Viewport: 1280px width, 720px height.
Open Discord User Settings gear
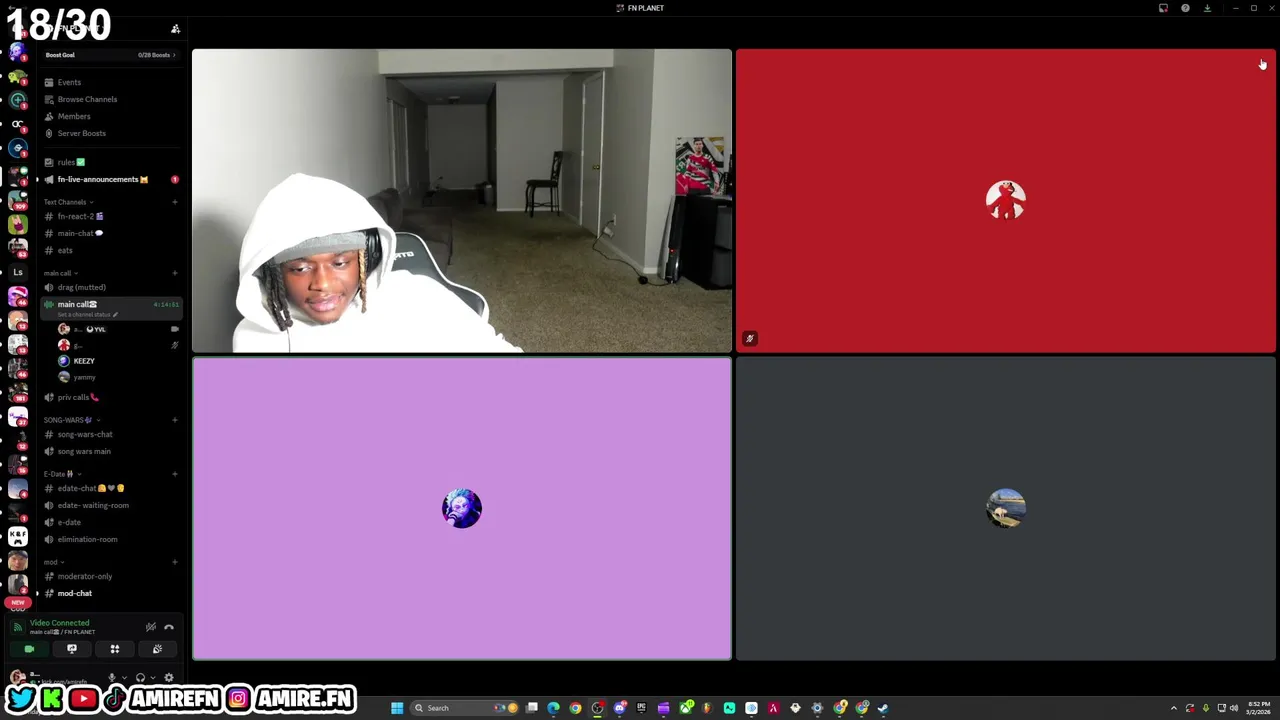point(168,678)
